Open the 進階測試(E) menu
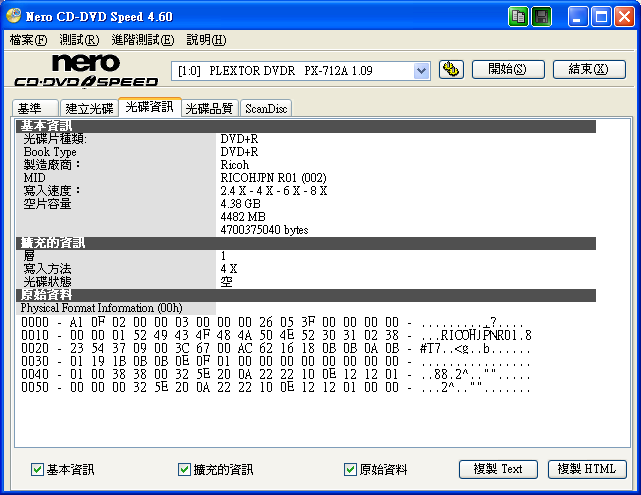Screen dimensions: 641x495 (x=143, y=40)
